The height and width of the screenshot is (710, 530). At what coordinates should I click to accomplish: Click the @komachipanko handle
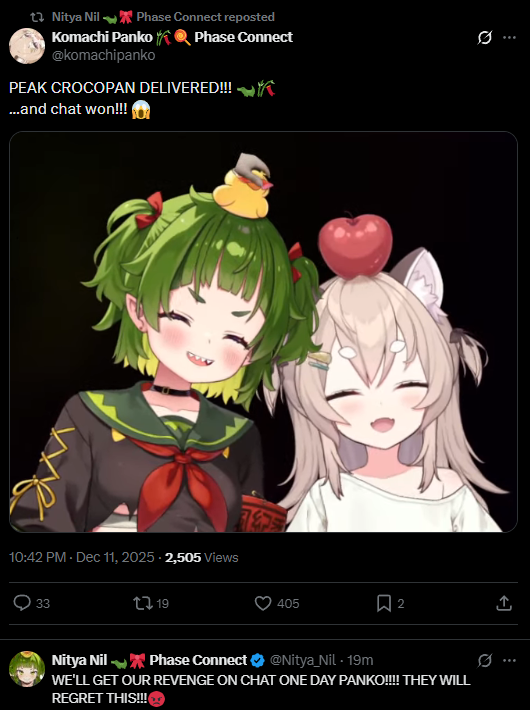pos(103,55)
